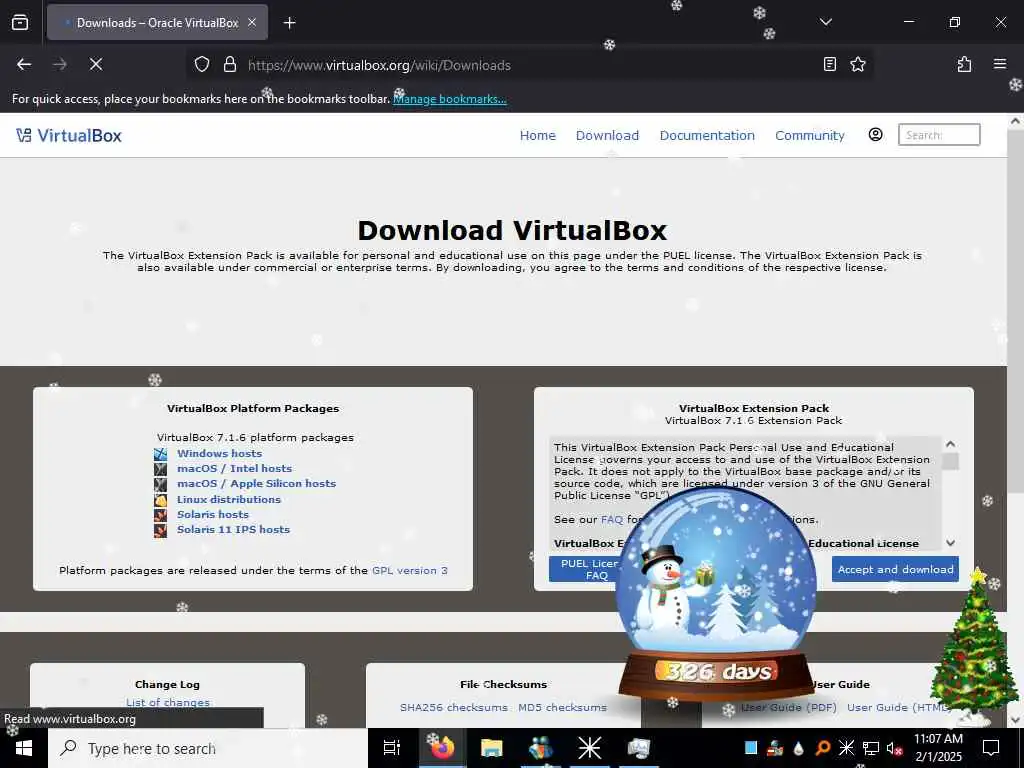Screen dimensions: 1024x768
Task: Open the GPL version 3 link
Action: pyautogui.click(x=409, y=570)
